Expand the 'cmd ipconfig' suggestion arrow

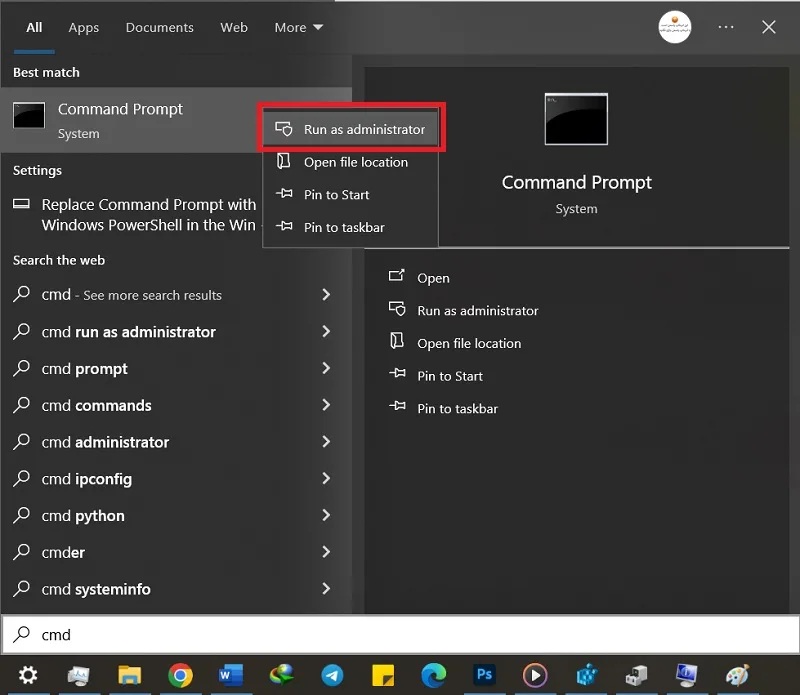tap(326, 478)
